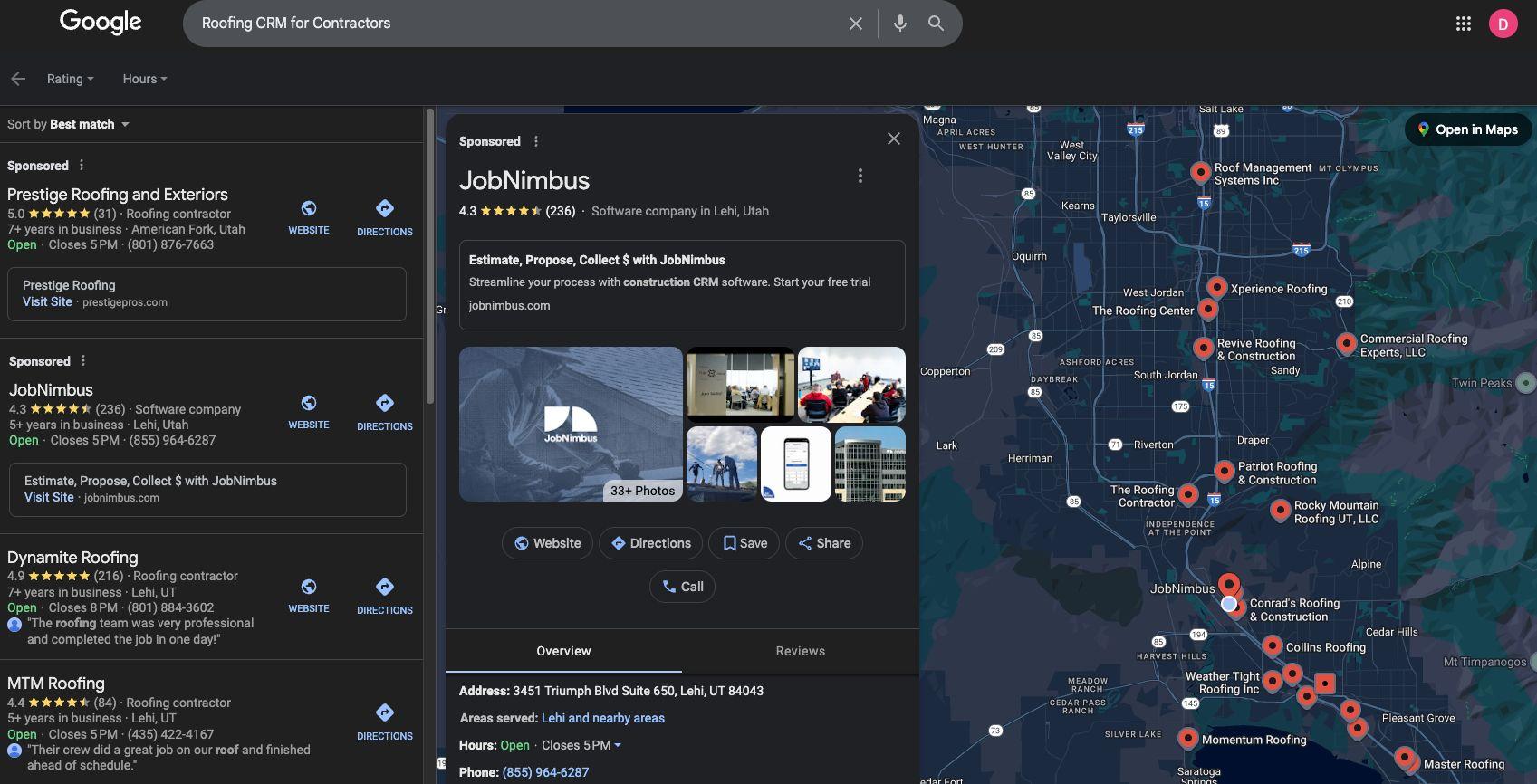Image resolution: width=1537 pixels, height=784 pixels.
Task: Open the Google apps grid
Action: tap(1463, 24)
